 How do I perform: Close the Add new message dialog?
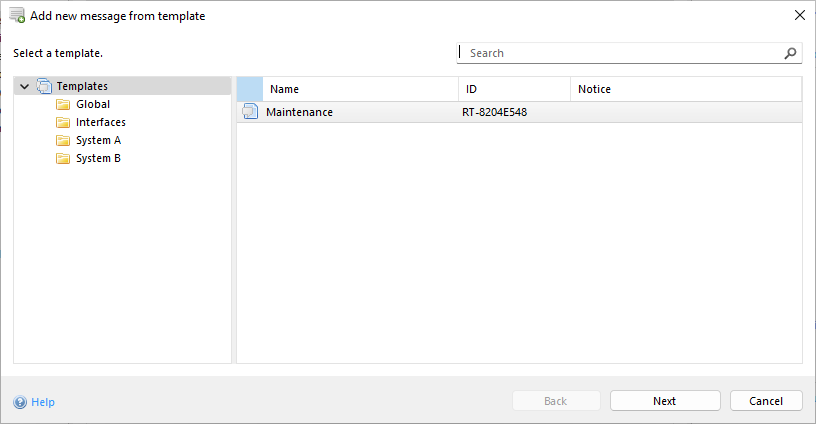[799, 15]
